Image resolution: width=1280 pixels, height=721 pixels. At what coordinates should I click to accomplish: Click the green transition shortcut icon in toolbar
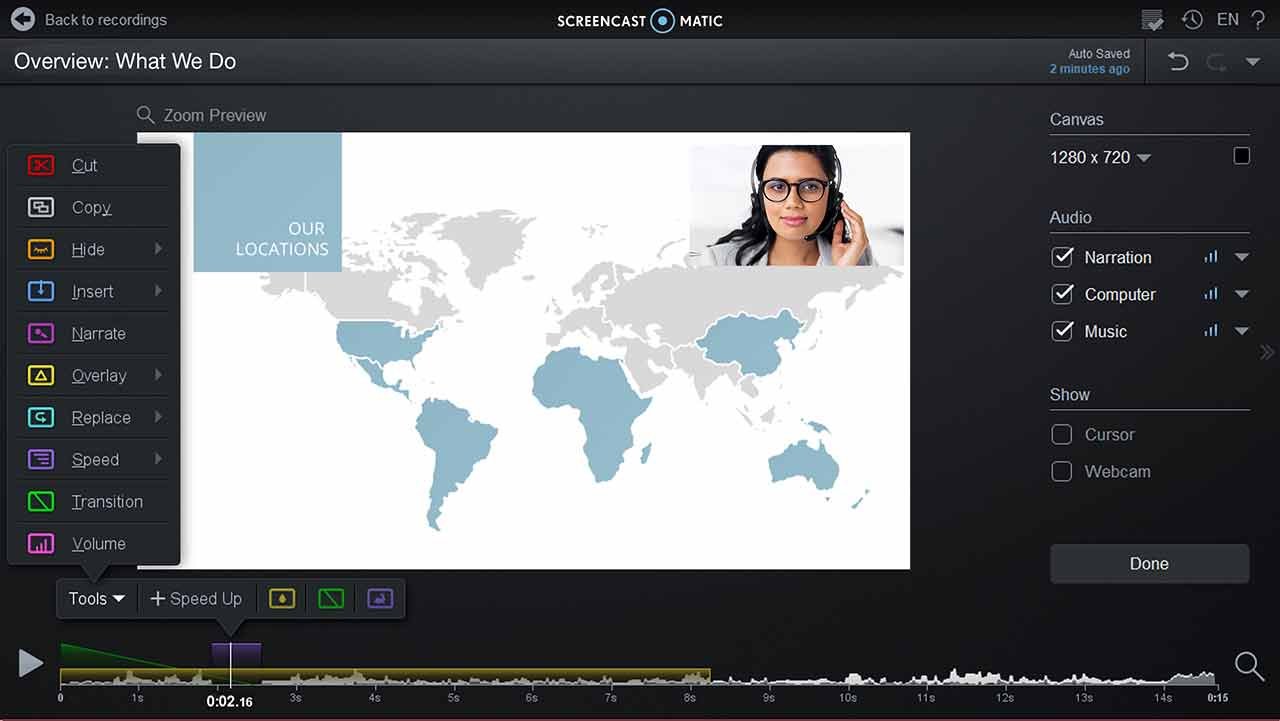(331, 598)
